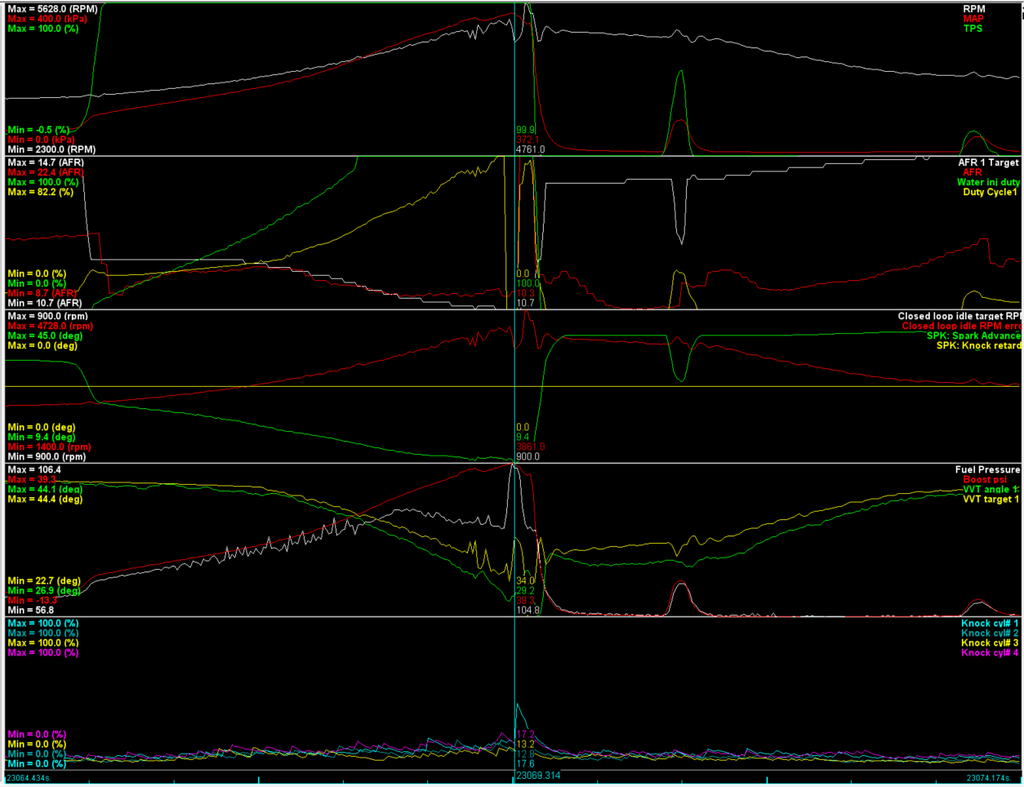Click the Min = 22.7 (deg) readout
The width and height of the screenshot is (1024, 787).
44,581
